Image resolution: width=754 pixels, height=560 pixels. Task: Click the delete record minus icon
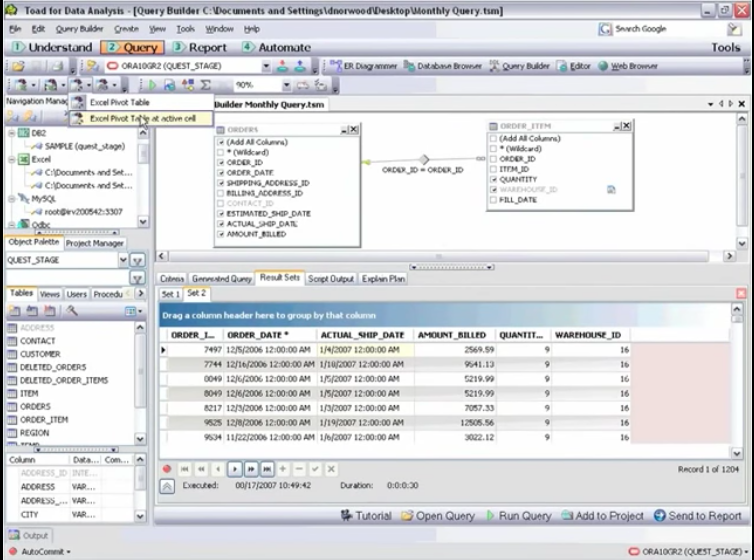[x=299, y=469]
